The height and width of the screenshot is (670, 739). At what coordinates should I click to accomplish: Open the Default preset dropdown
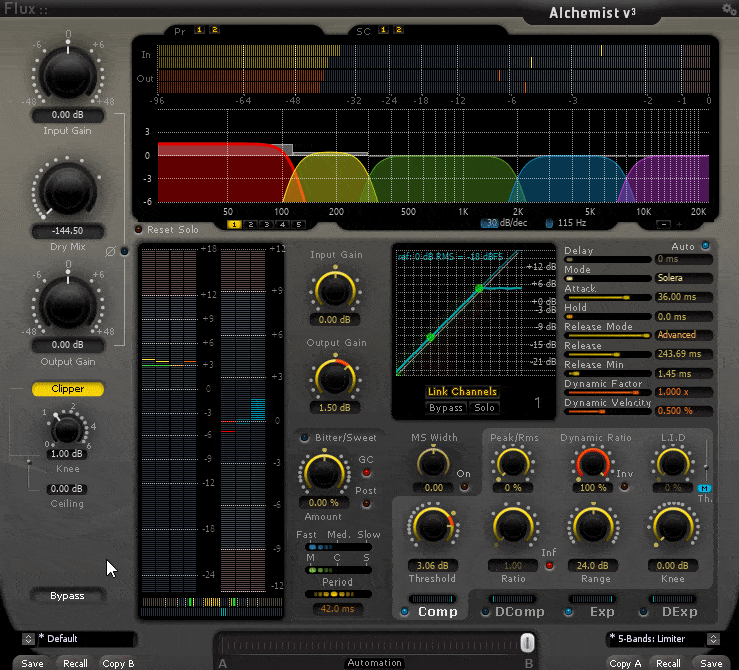(x=77, y=638)
